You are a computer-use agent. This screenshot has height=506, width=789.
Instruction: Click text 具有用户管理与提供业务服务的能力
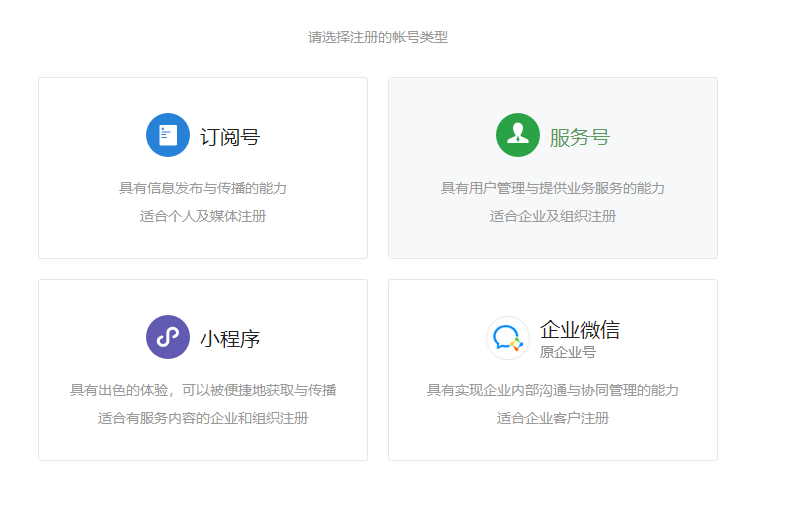(x=553, y=188)
